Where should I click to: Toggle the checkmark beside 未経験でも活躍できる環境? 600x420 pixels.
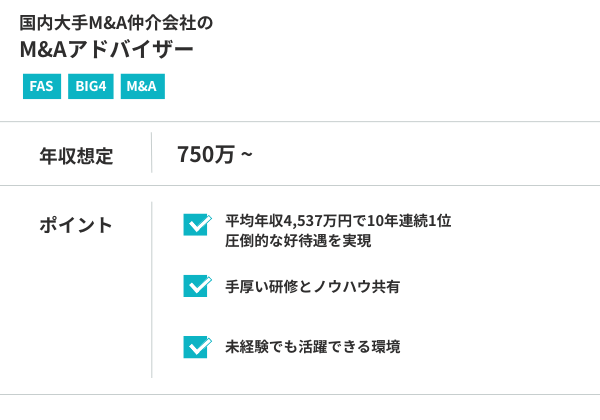point(196,347)
